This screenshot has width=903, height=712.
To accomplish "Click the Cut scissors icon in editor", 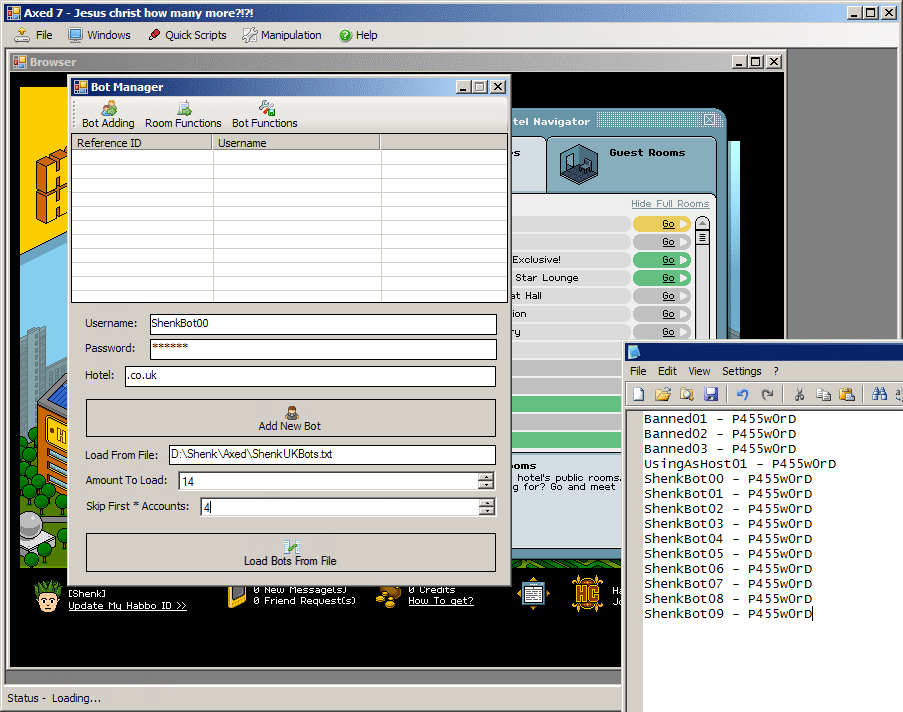I will (799, 395).
